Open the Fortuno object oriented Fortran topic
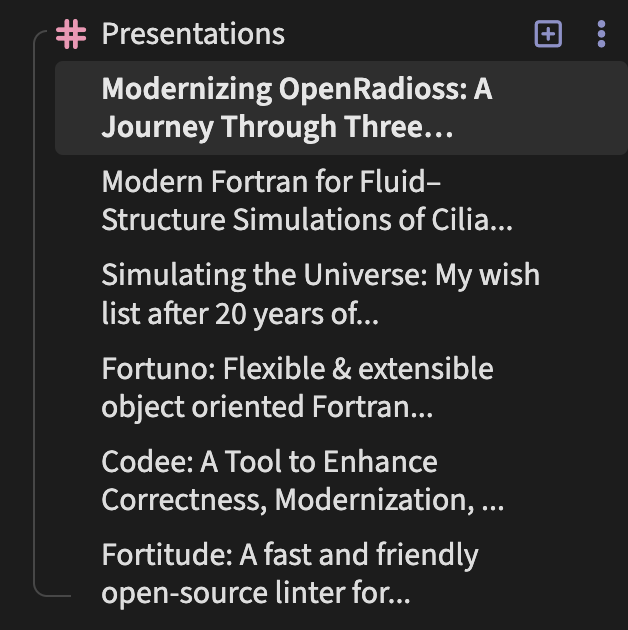This screenshot has height=630, width=628. pyautogui.click(x=297, y=388)
